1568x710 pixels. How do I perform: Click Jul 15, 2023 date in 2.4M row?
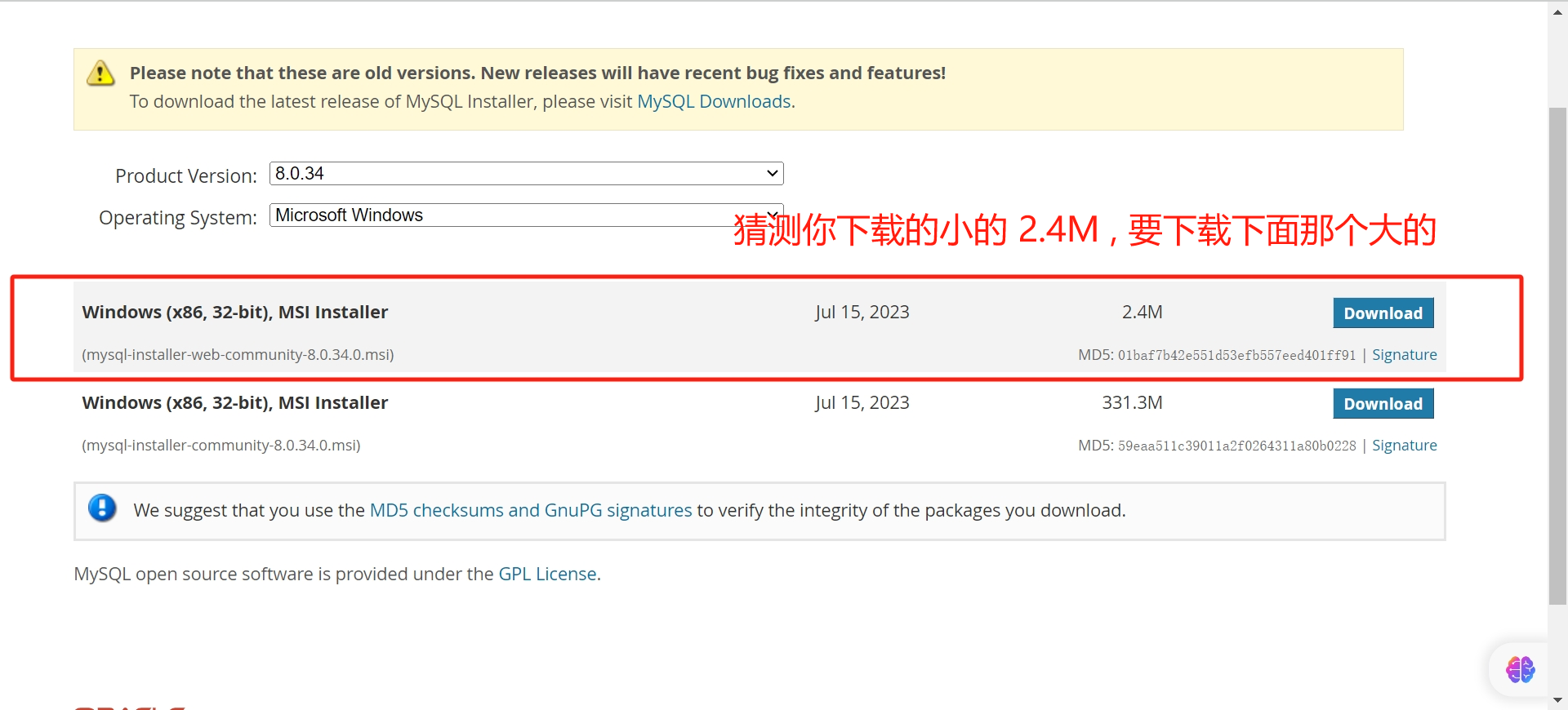[x=862, y=313]
